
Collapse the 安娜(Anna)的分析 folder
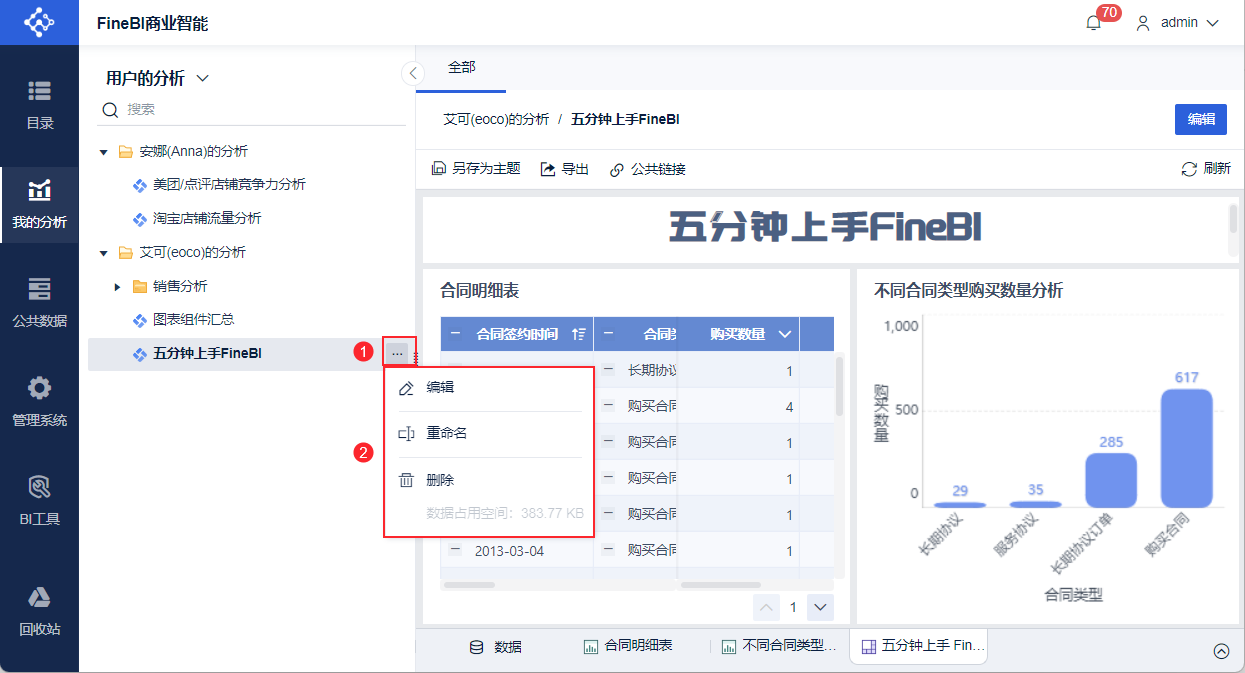pyautogui.click(x=103, y=152)
